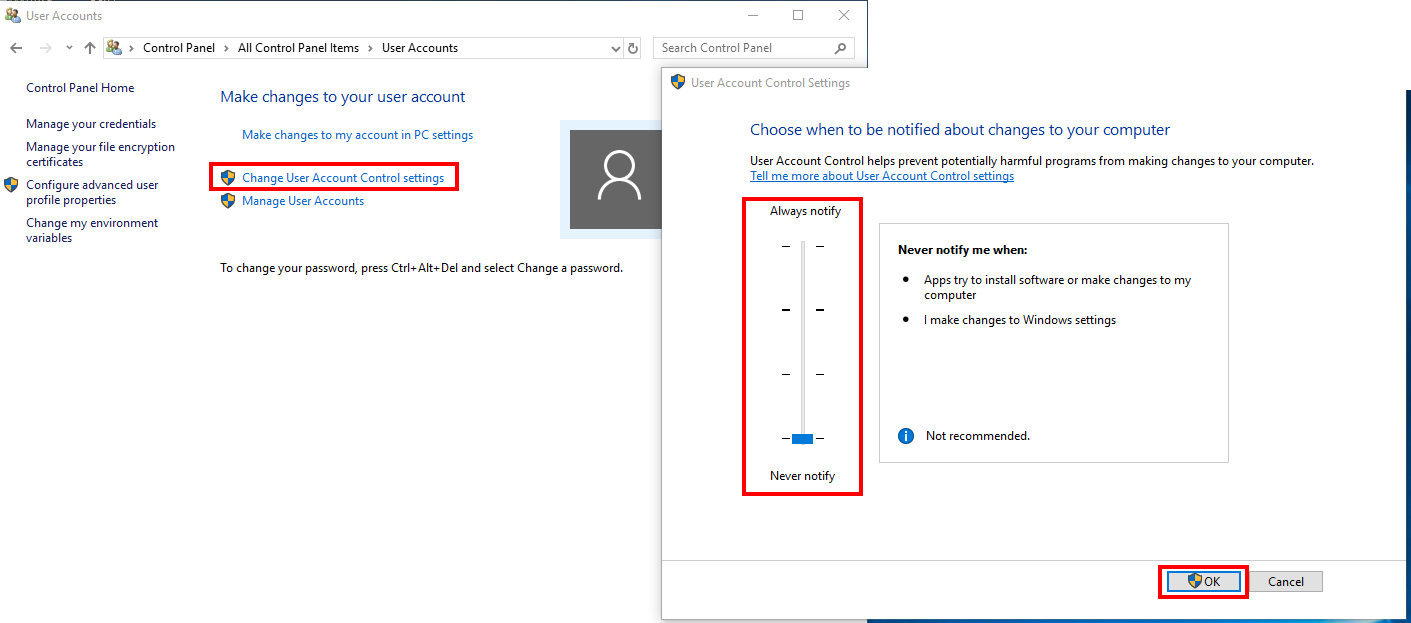Click 'I make changes to Windows settings' text

point(1020,320)
